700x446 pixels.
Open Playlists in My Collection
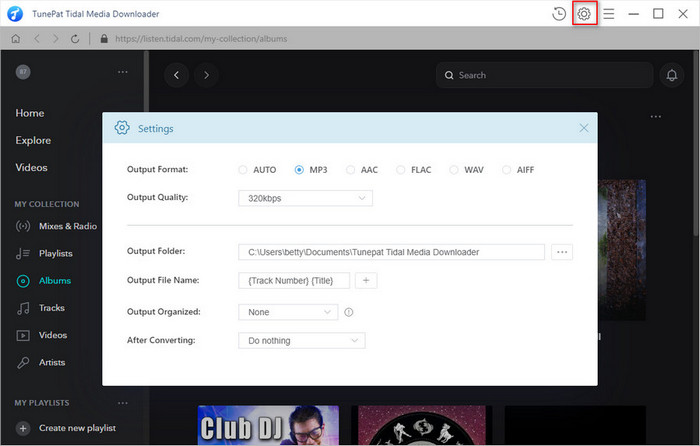point(44,254)
